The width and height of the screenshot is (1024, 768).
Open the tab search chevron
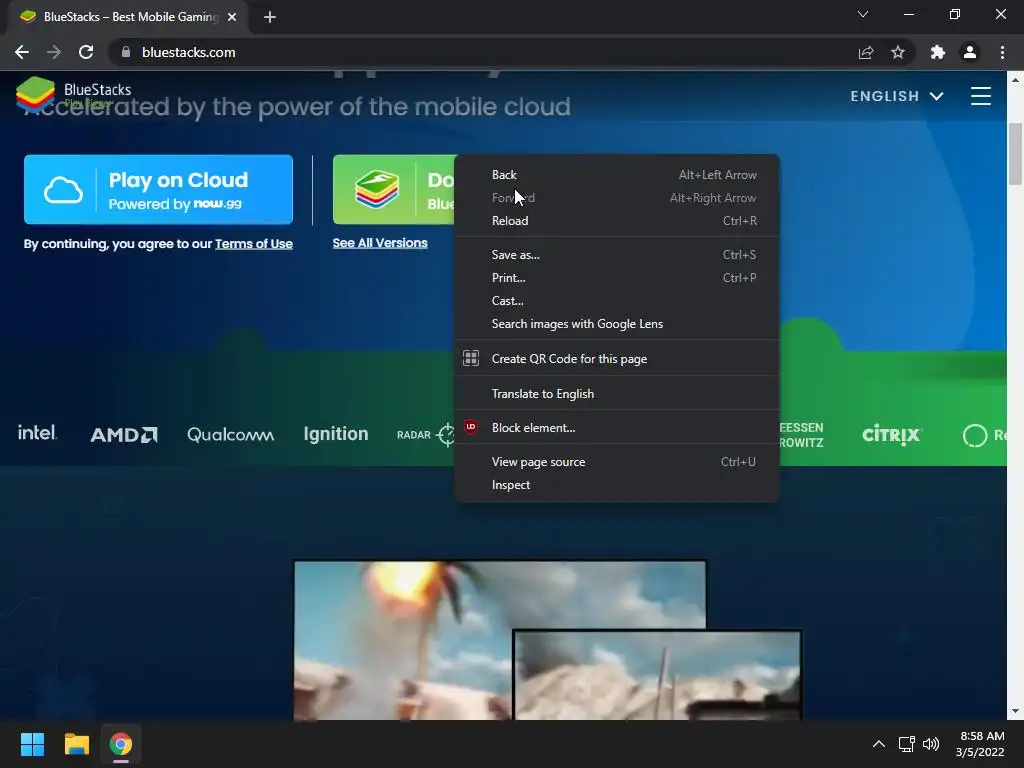863,14
